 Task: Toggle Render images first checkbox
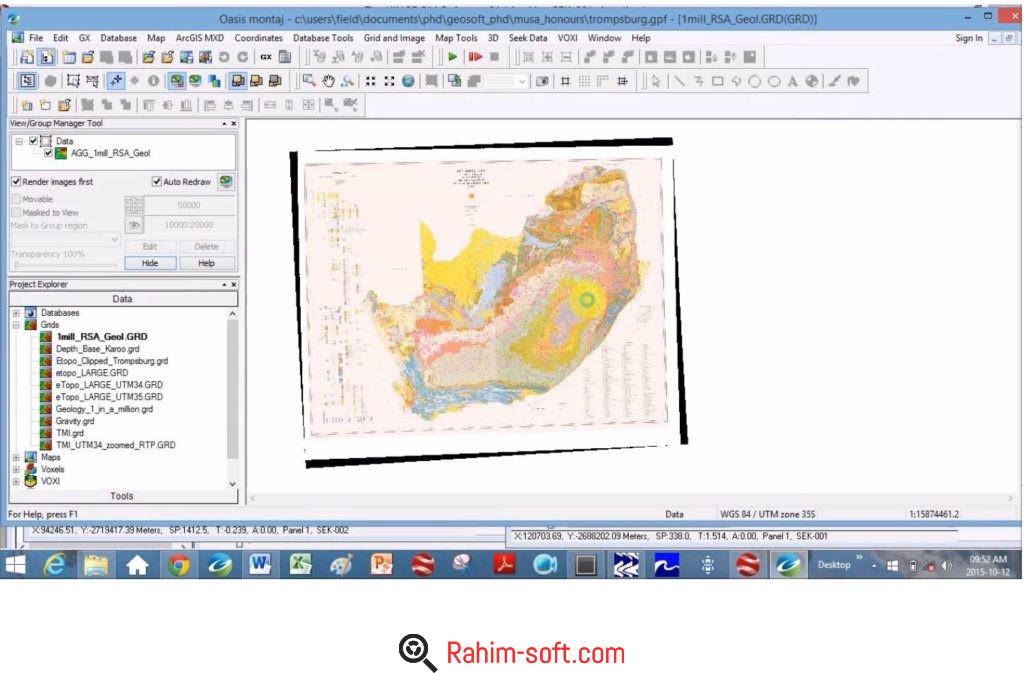tap(16, 181)
